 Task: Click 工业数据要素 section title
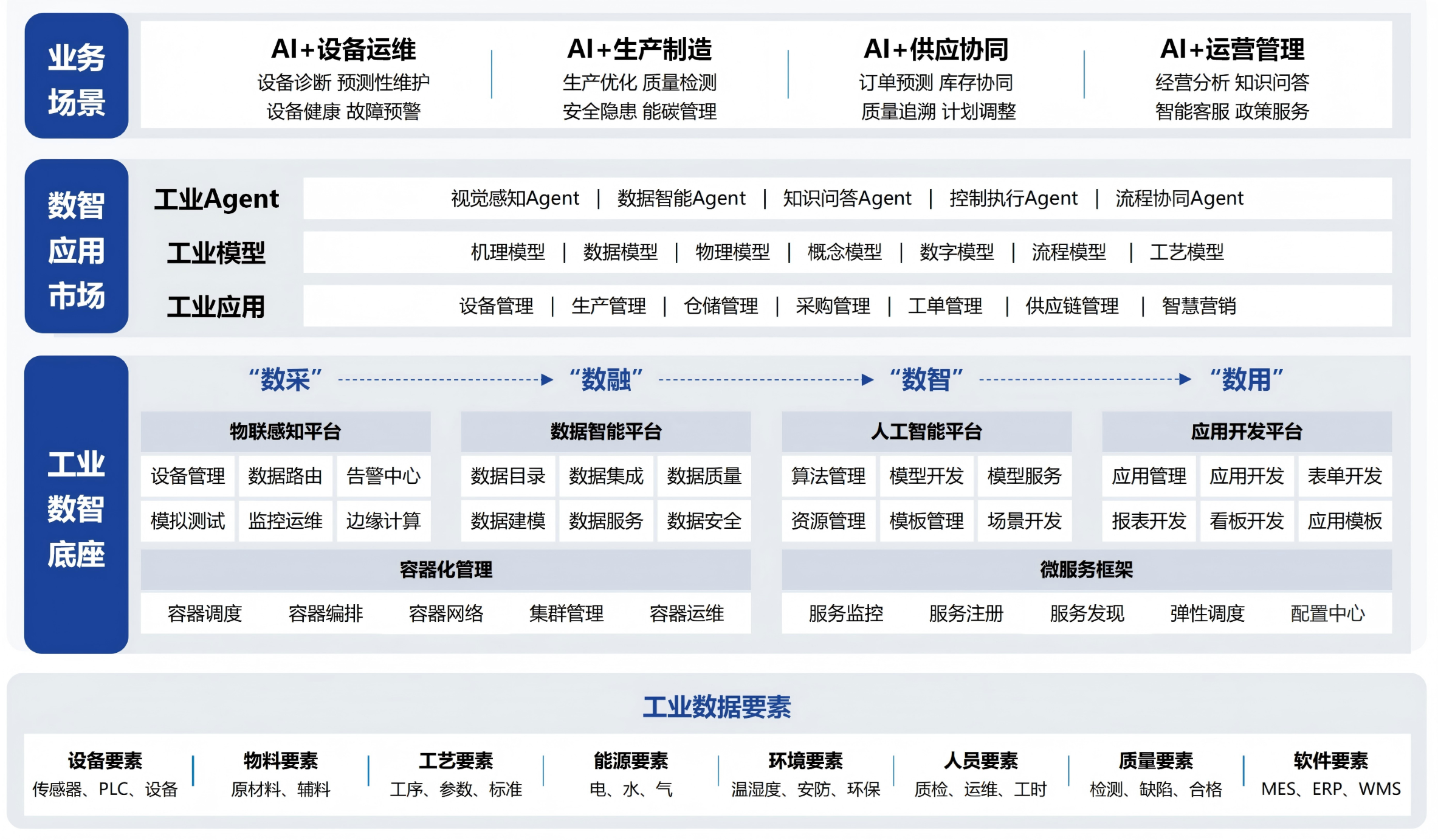[x=717, y=707]
